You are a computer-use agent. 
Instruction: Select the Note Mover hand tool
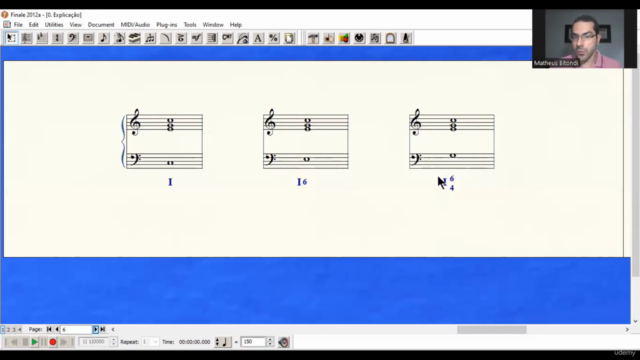coord(329,38)
